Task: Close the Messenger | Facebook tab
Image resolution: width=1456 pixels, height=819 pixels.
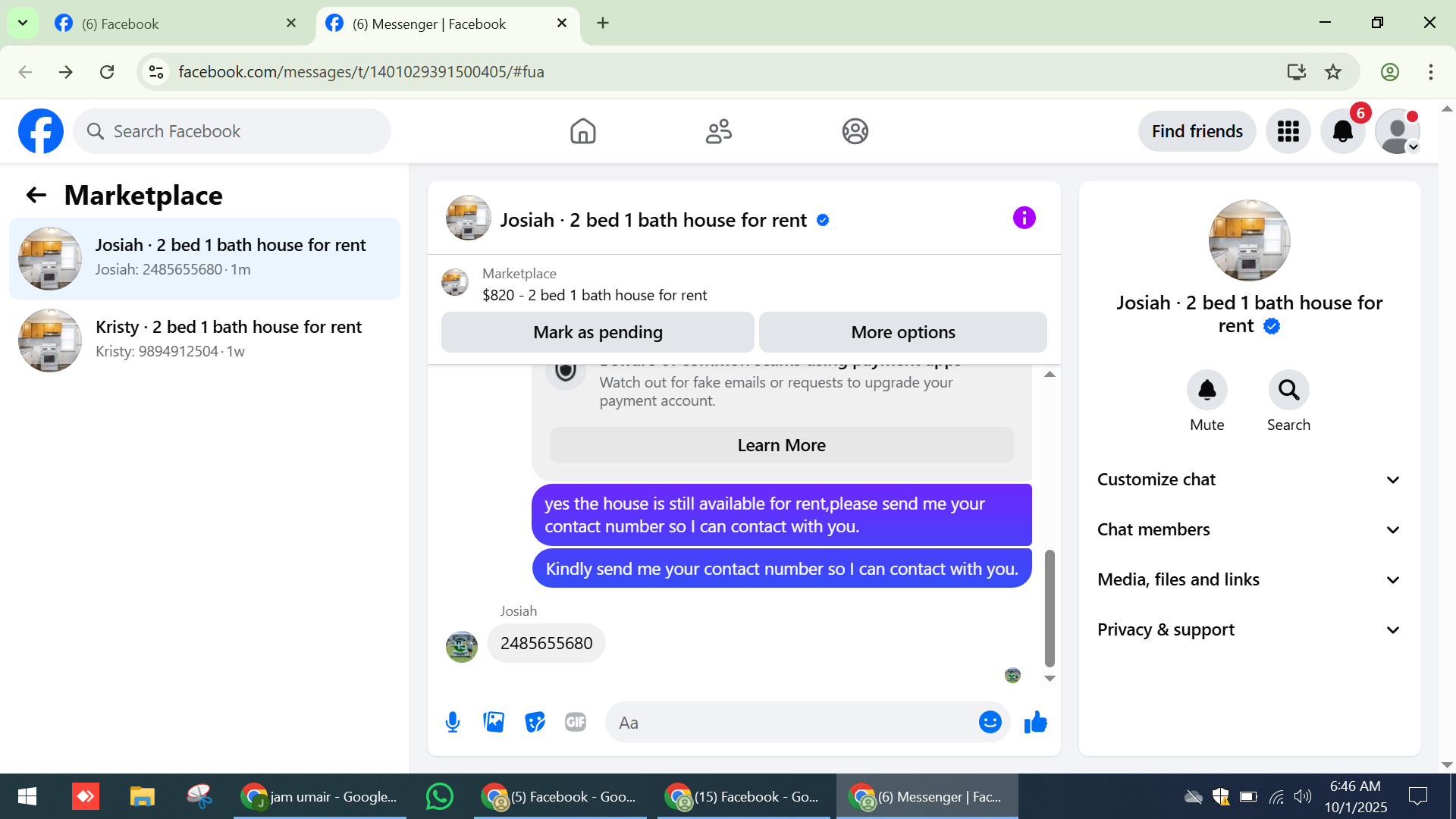Action: pyautogui.click(x=562, y=24)
